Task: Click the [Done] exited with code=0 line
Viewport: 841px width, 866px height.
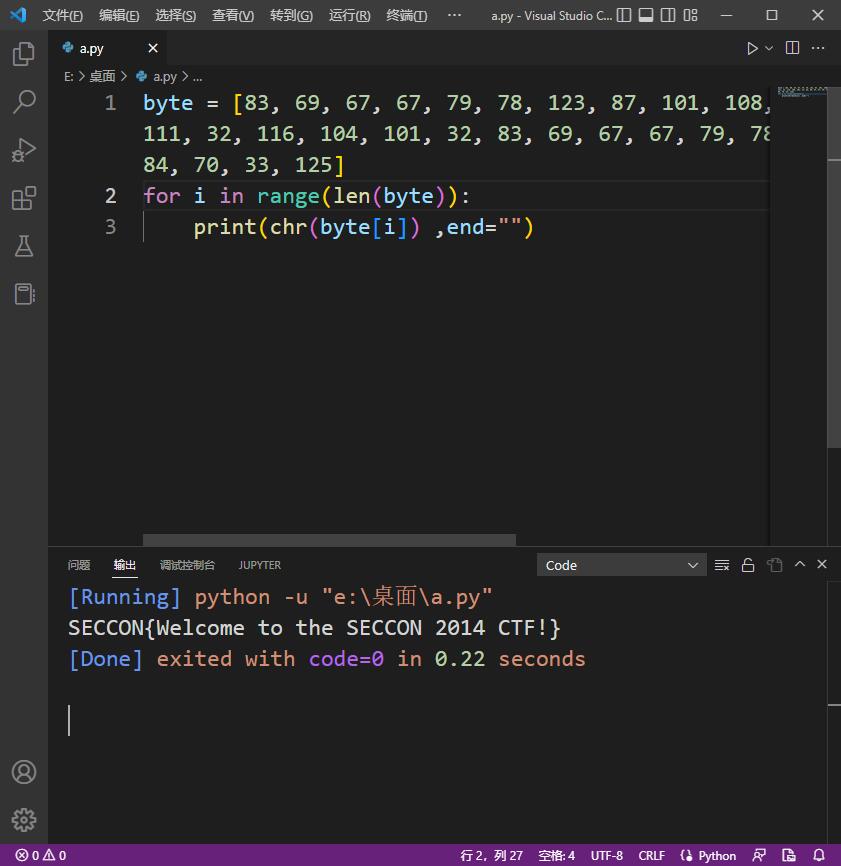Action: click(326, 659)
